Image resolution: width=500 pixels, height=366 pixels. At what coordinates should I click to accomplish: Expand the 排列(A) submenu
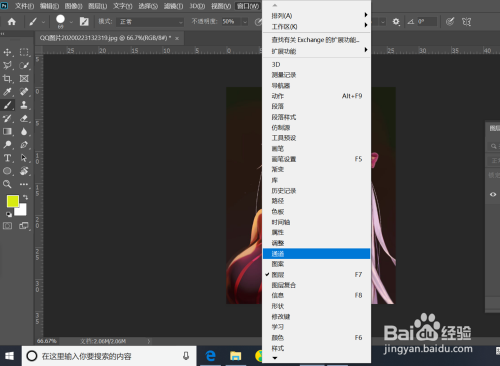click(x=316, y=15)
